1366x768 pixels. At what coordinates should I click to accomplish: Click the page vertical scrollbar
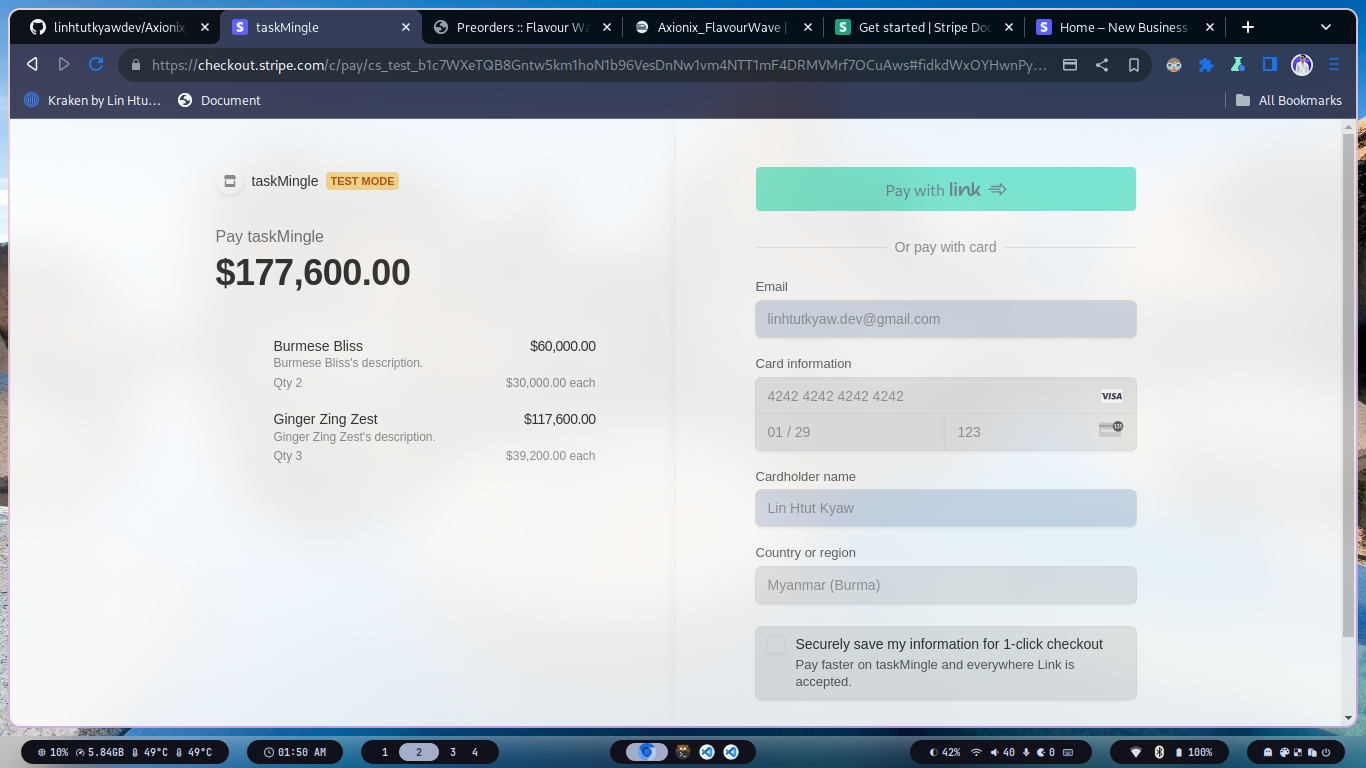tap(1348, 385)
